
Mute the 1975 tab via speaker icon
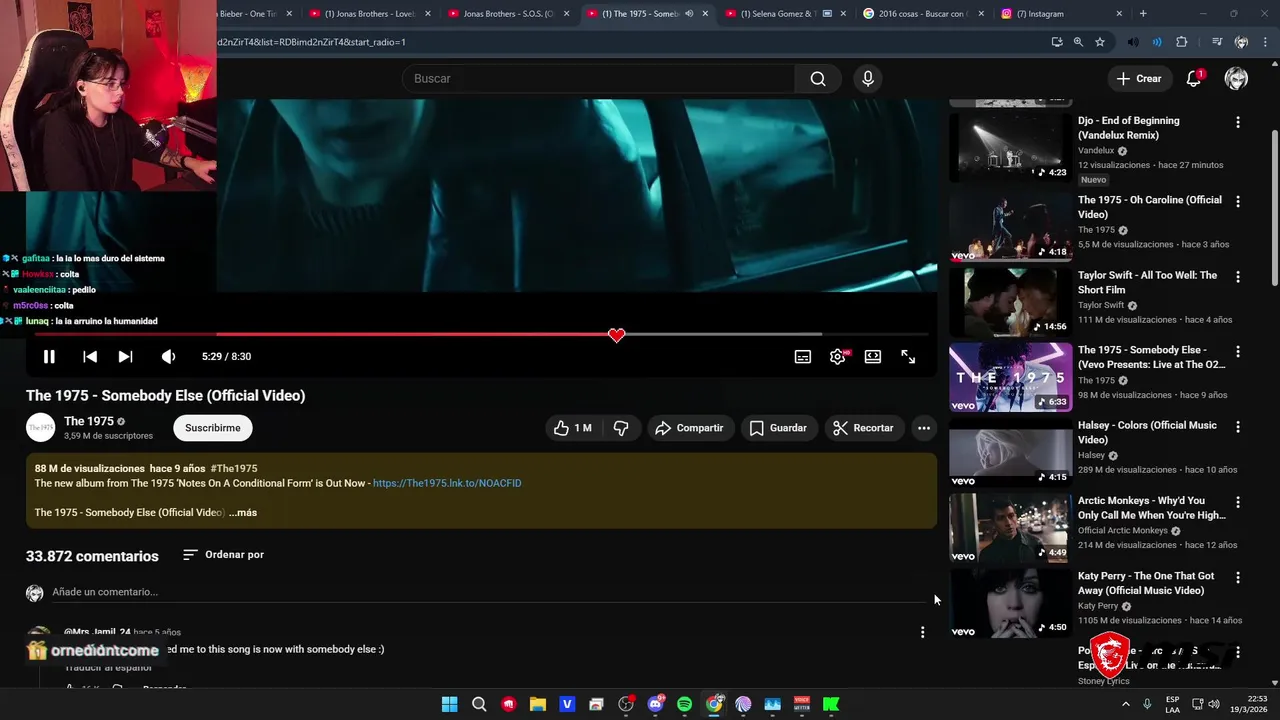(x=689, y=14)
